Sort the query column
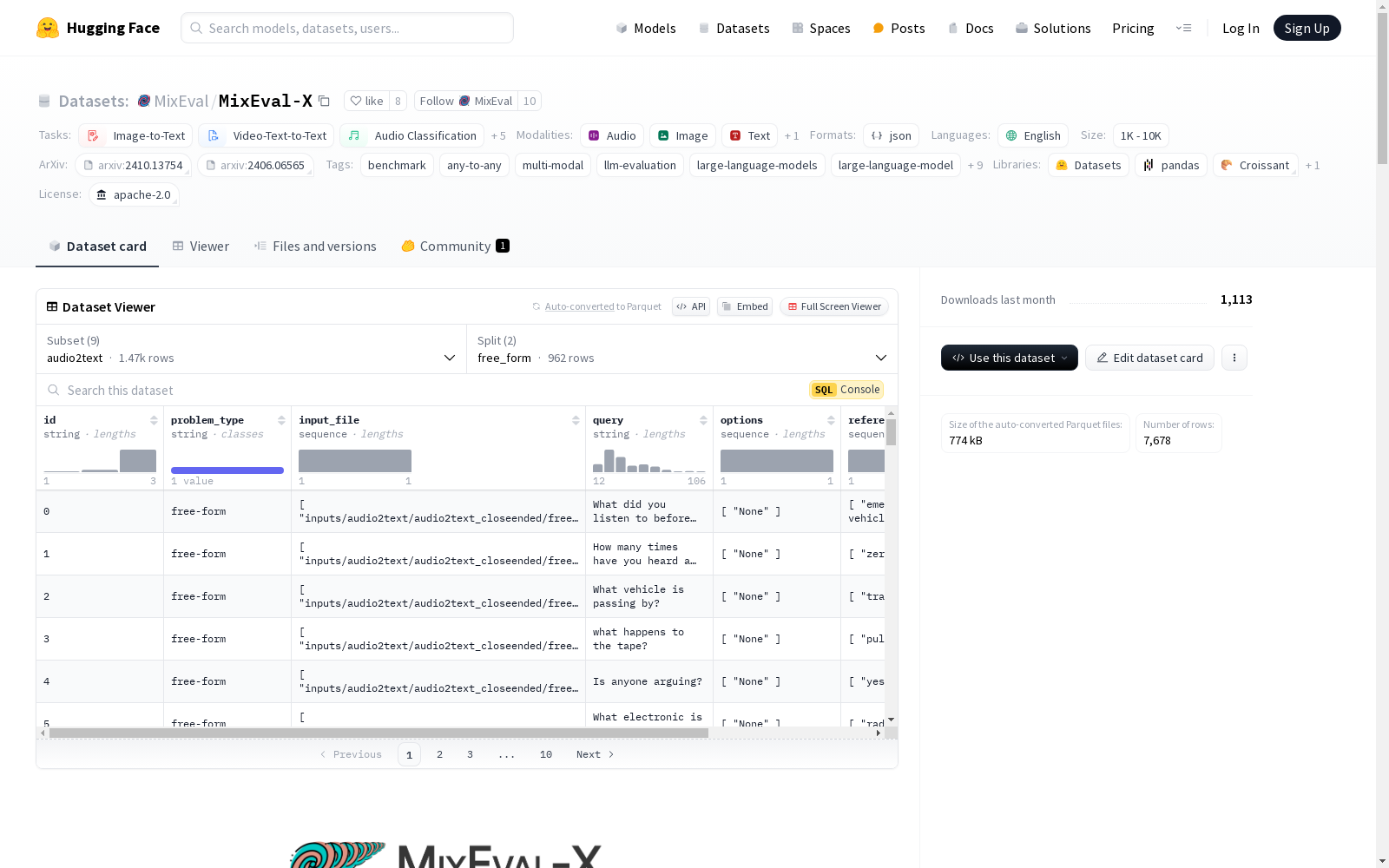This screenshot has width=1389, height=868. tap(704, 420)
